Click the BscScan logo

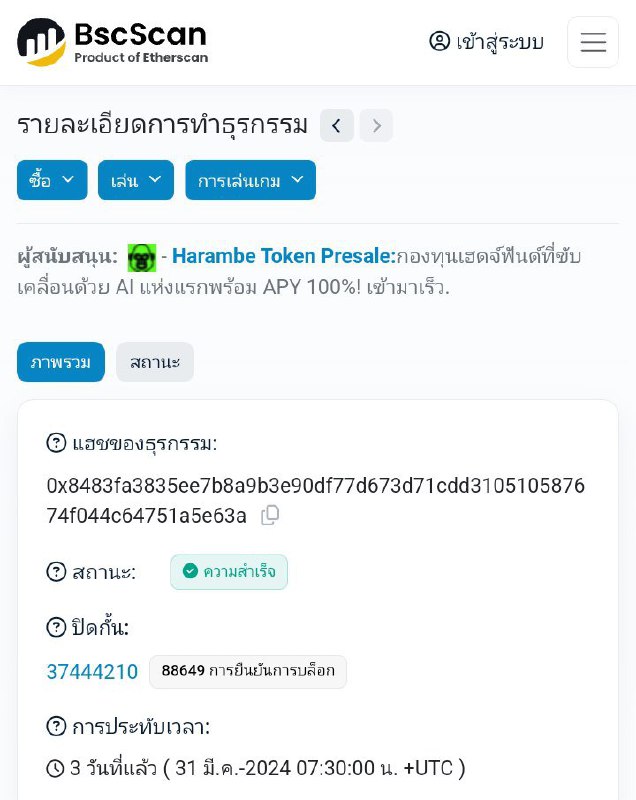pos(112,42)
